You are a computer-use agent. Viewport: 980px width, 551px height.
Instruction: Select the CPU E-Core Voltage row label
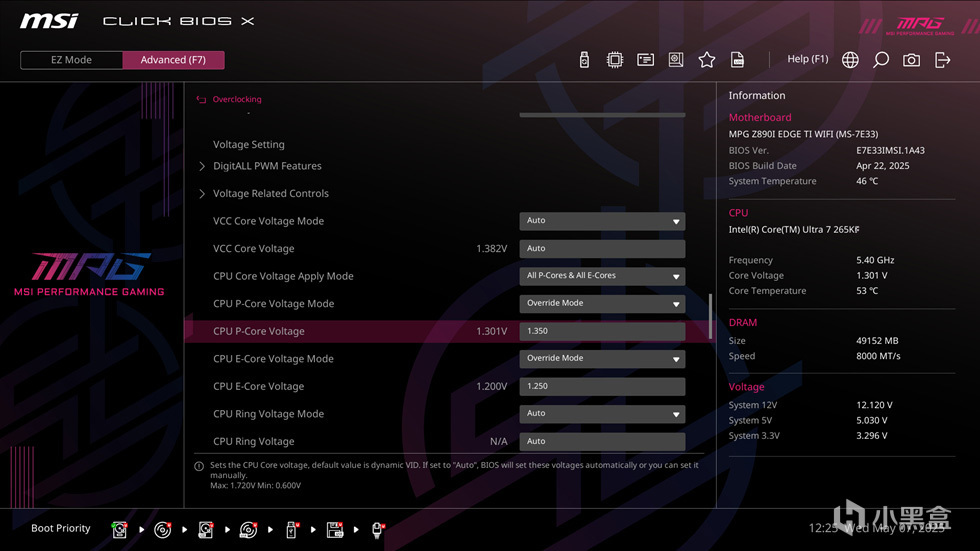click(x=259, y=386)
